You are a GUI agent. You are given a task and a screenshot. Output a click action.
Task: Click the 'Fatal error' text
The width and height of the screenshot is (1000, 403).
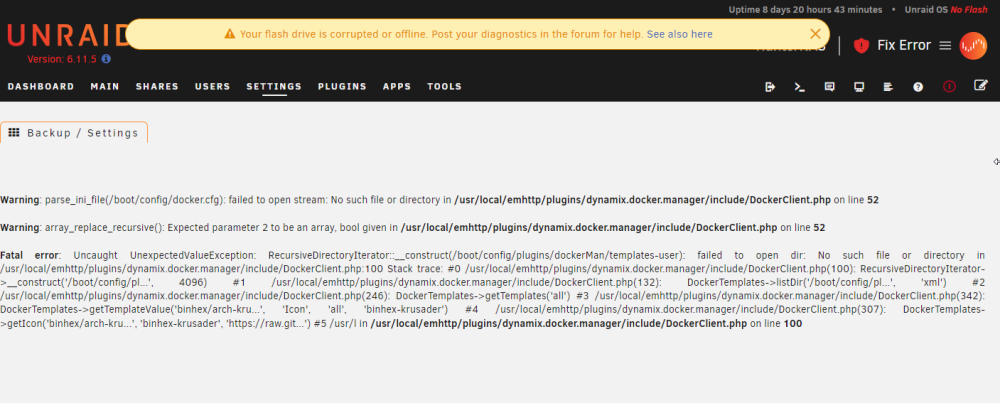(x=29, y=254)
